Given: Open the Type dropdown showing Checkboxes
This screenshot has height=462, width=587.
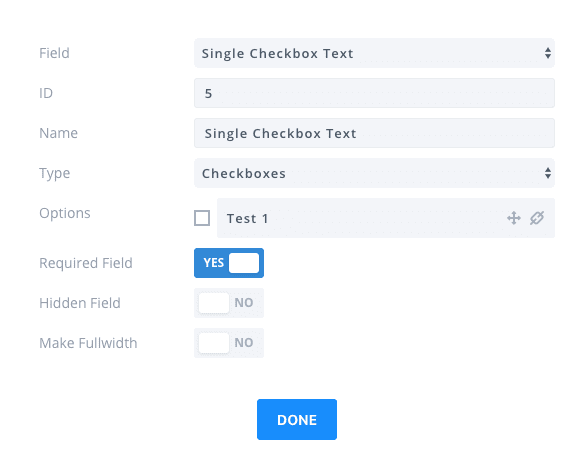Looking at the screenshot, I should pos(374,173).
